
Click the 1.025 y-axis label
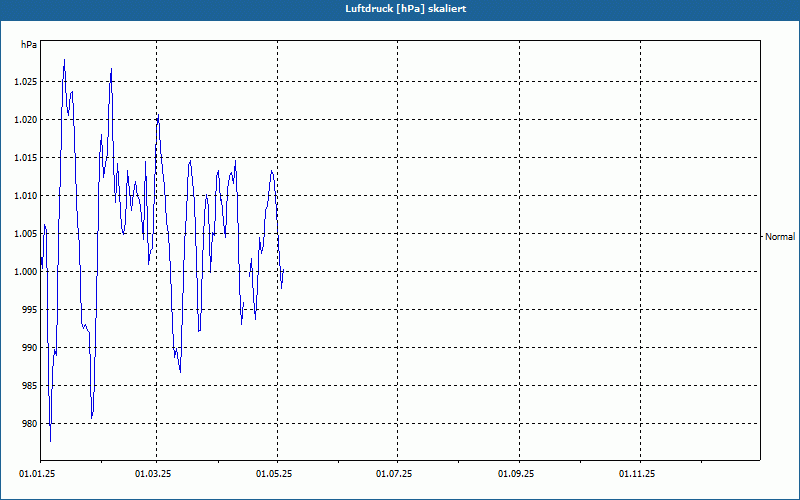point(26,82)
